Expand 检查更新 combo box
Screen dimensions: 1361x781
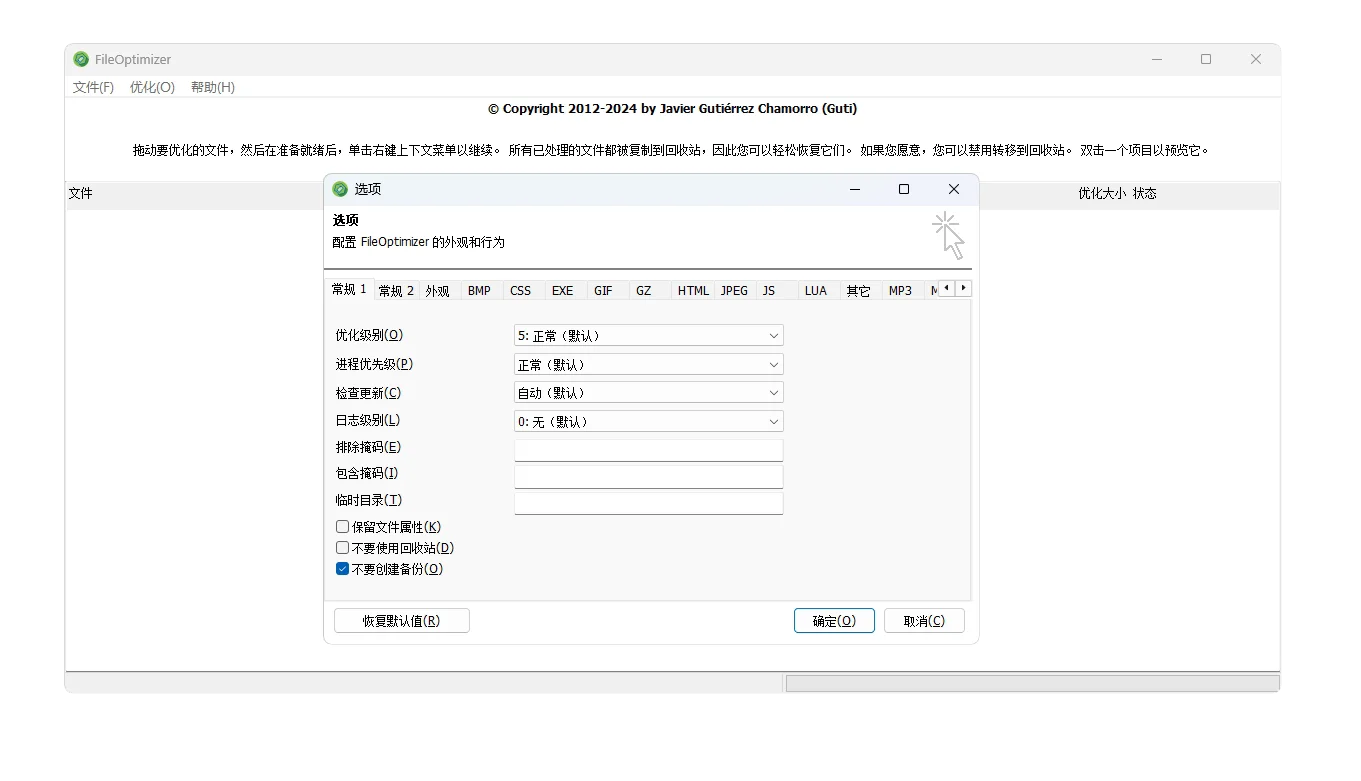[649, 393]
